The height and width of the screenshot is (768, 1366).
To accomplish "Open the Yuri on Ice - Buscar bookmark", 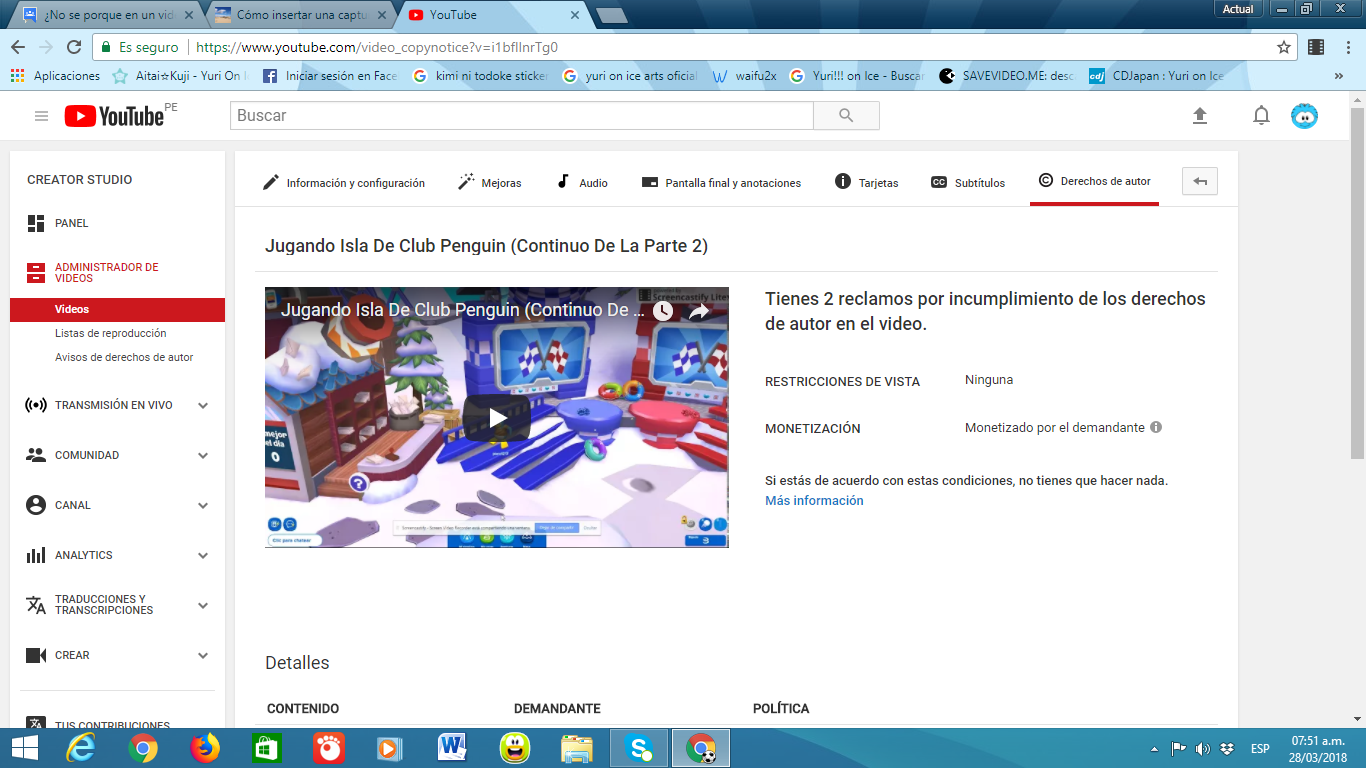I will click(x=858, y=75).
